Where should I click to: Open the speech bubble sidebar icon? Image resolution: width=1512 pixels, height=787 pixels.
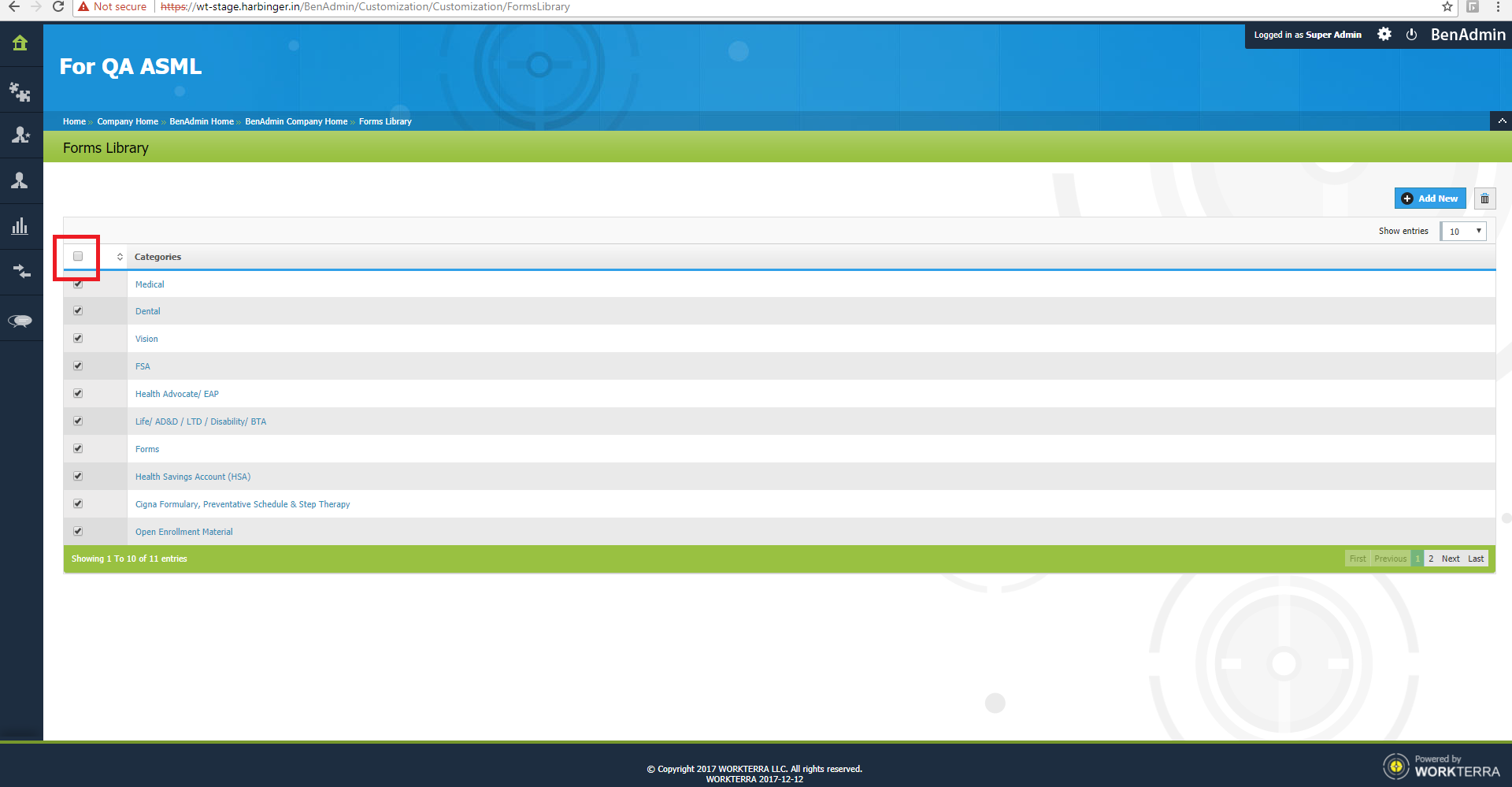[x=20, y=320]
